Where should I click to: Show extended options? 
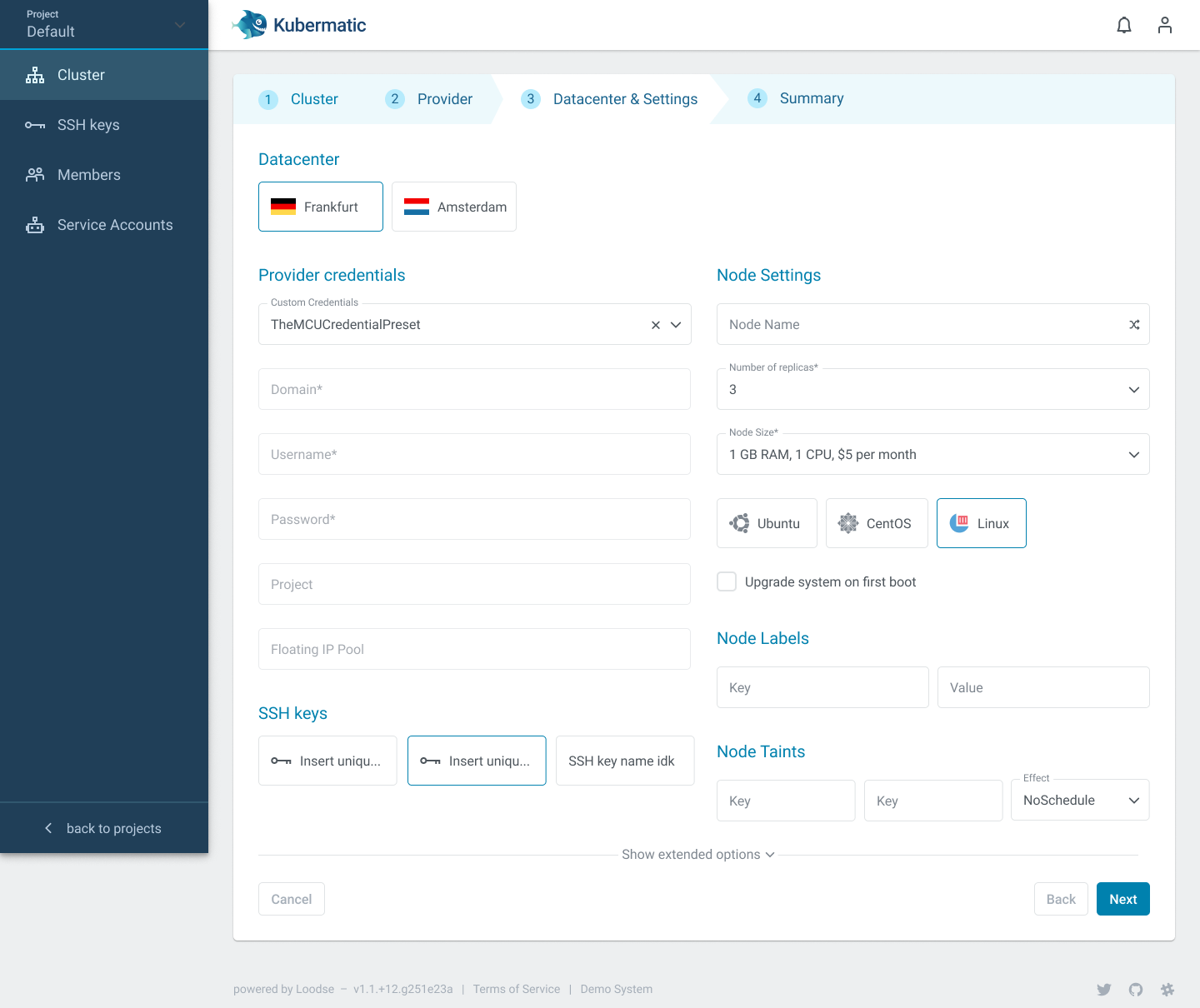pos(698,854)
